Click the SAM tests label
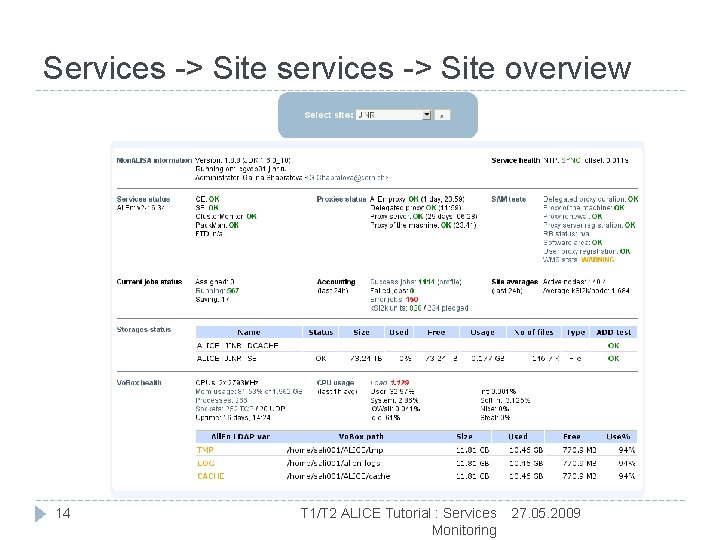This screenshot has height=540, width=720. pyautogui.click(x=509, y=199)
